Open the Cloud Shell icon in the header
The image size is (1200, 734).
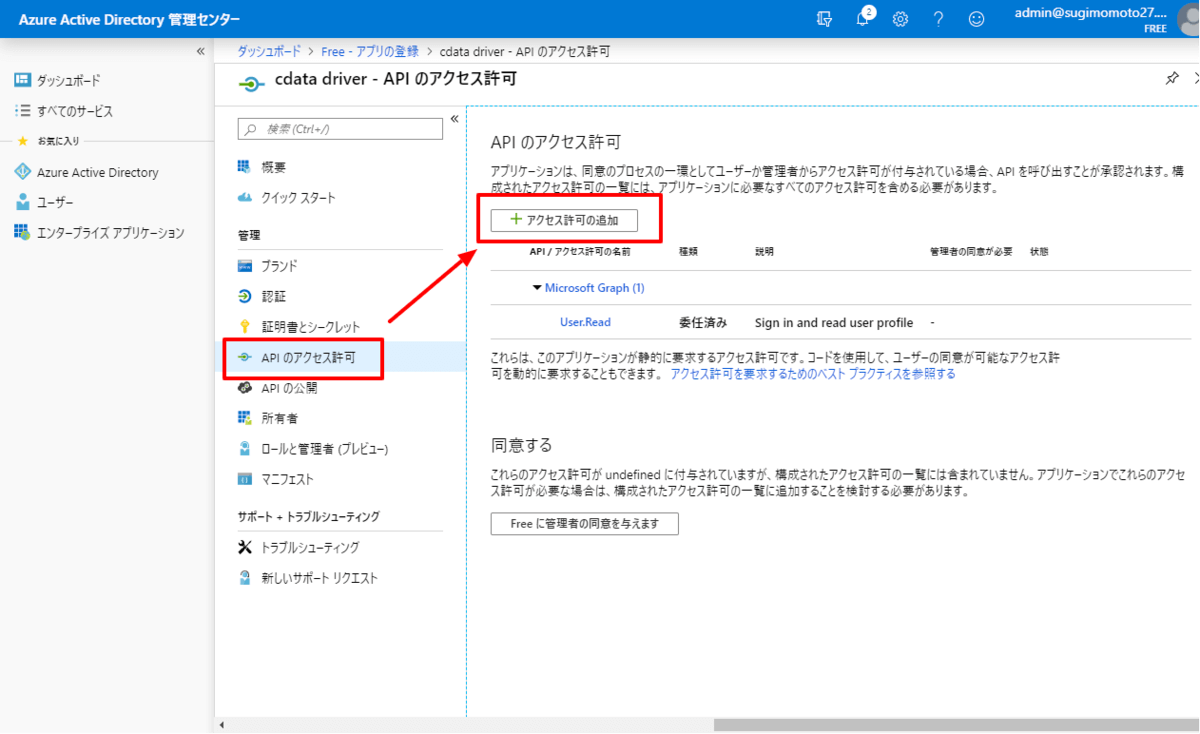(x=825, y=19)
